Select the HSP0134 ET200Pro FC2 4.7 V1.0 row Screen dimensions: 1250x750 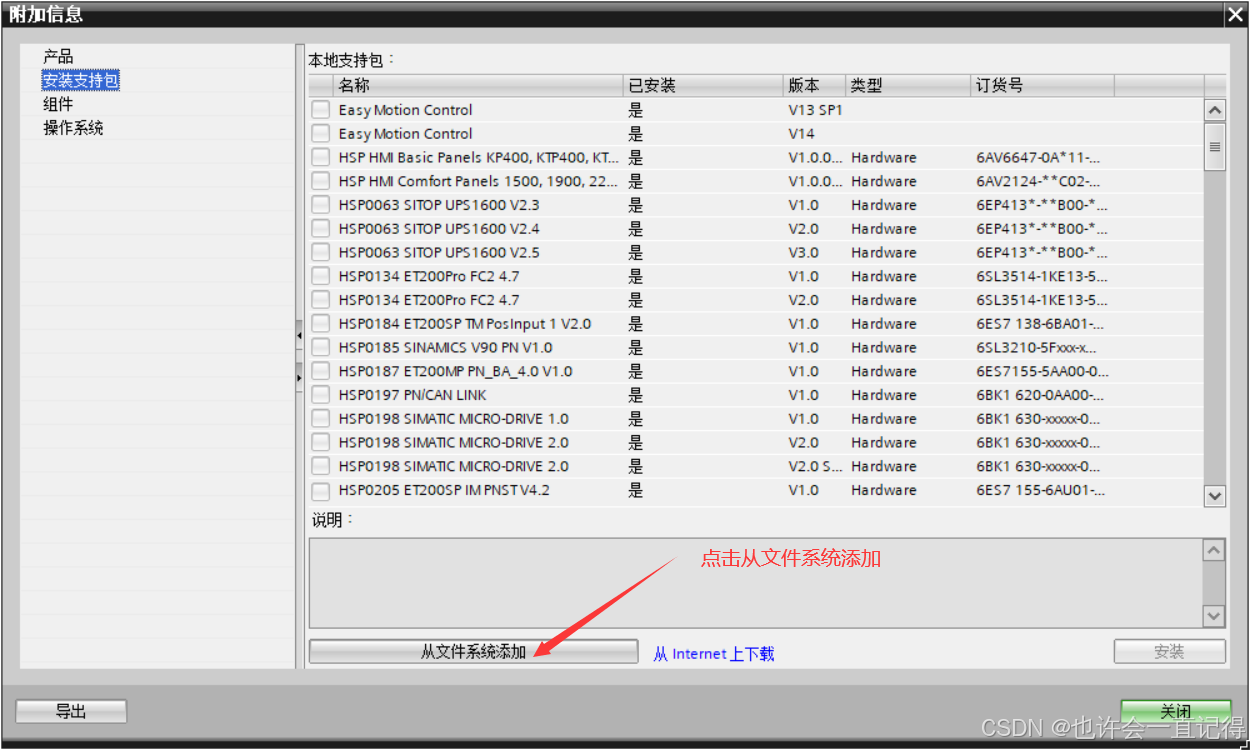pos(755,277)
